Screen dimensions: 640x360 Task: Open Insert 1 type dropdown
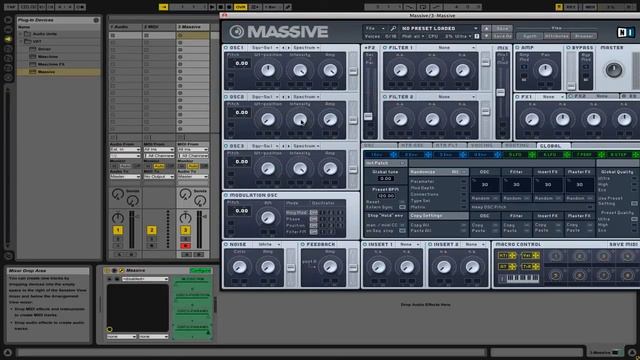409,244
